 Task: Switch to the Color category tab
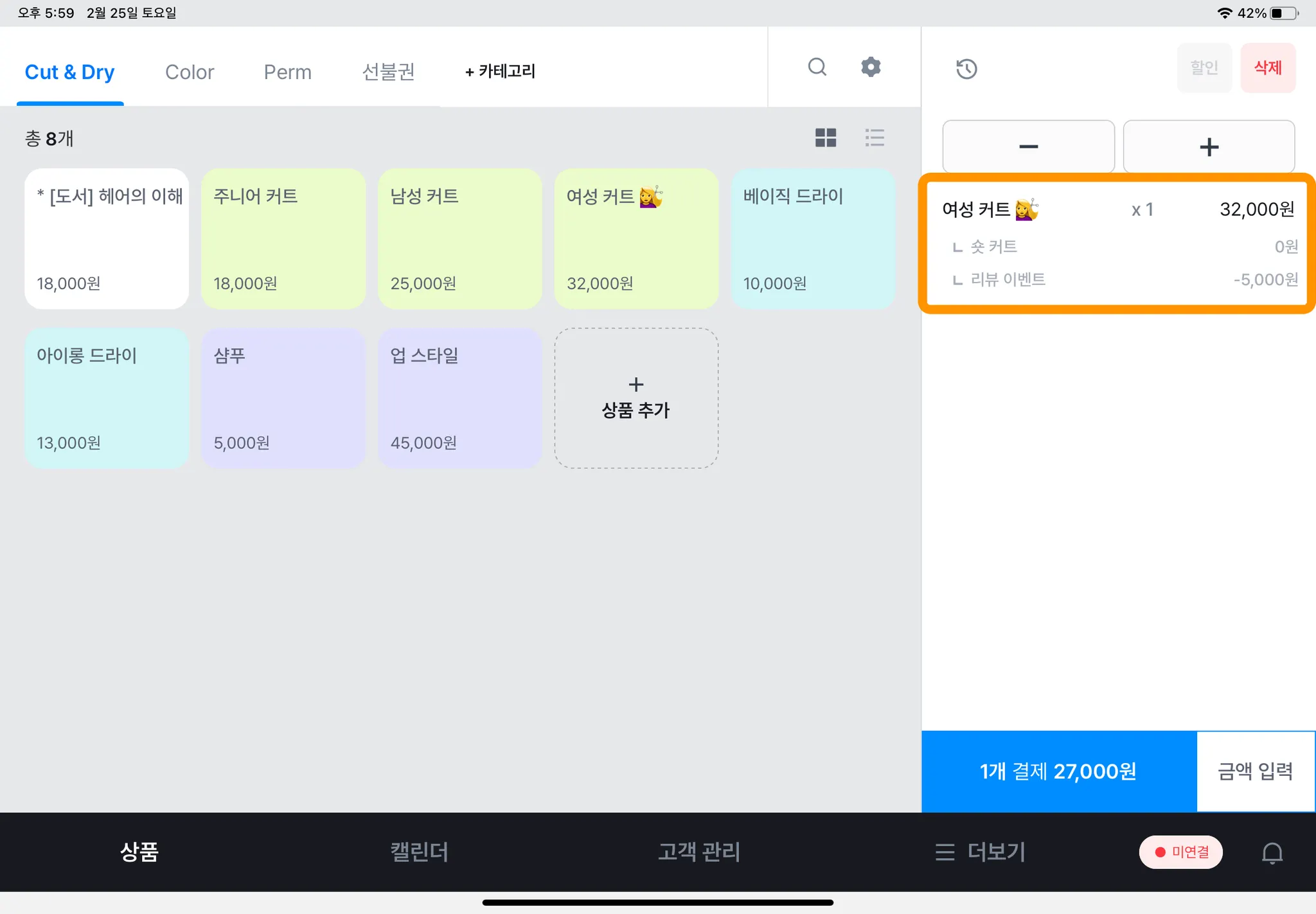[x=190, y=72]
